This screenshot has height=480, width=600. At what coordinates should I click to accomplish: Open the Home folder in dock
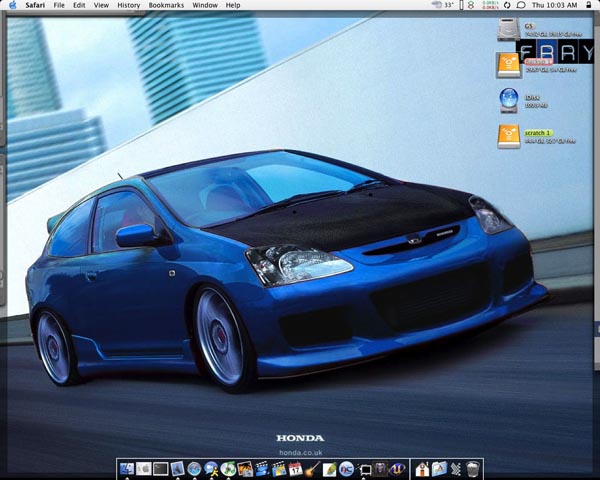coord(422,468)
